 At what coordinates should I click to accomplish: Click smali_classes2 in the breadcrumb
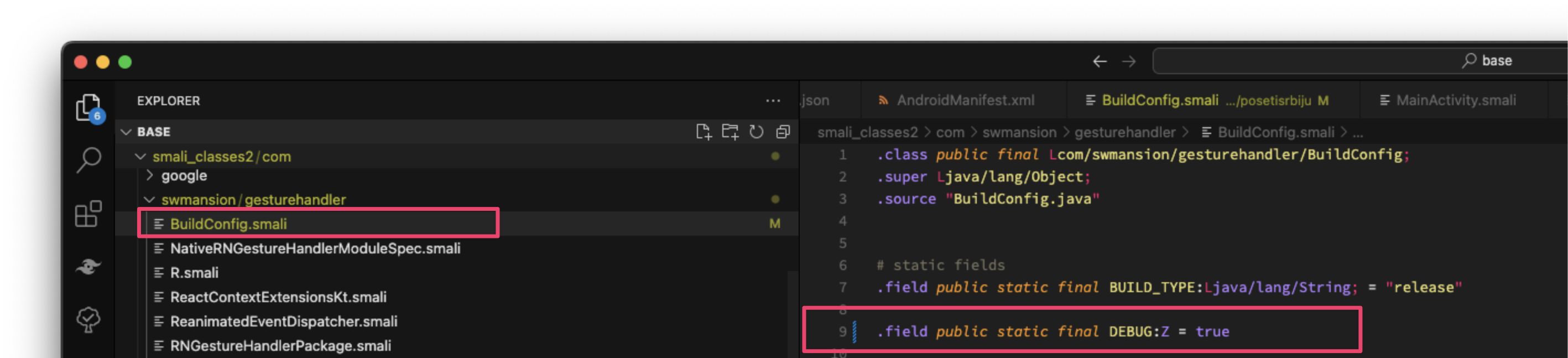click(x=867, y=132)
